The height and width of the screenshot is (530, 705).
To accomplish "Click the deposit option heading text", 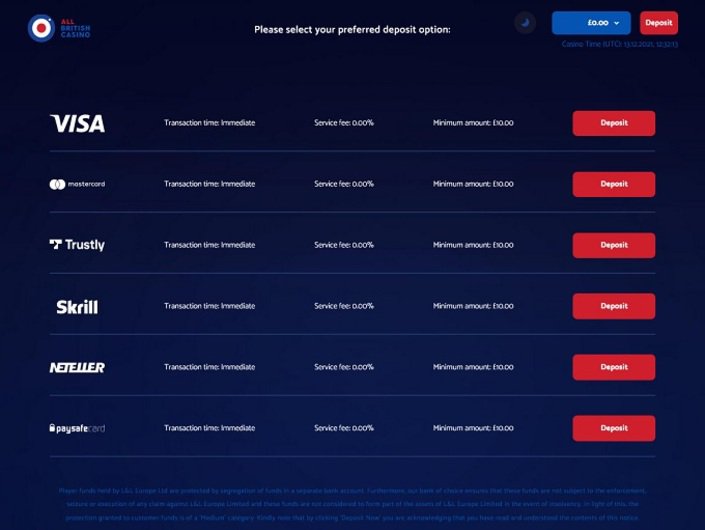I will click(x=352, y=29).
